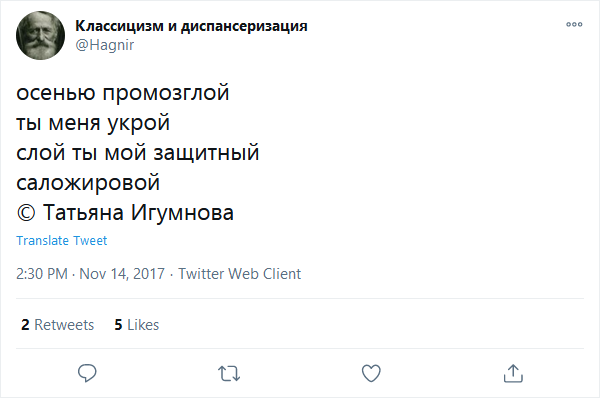View the list of 2 Retweets
The height and width of the screenshot is (398, 600).
[57, 325]
